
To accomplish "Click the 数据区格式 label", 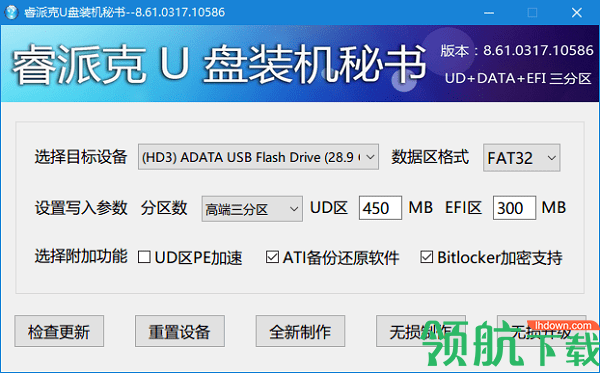I will 430,157.
